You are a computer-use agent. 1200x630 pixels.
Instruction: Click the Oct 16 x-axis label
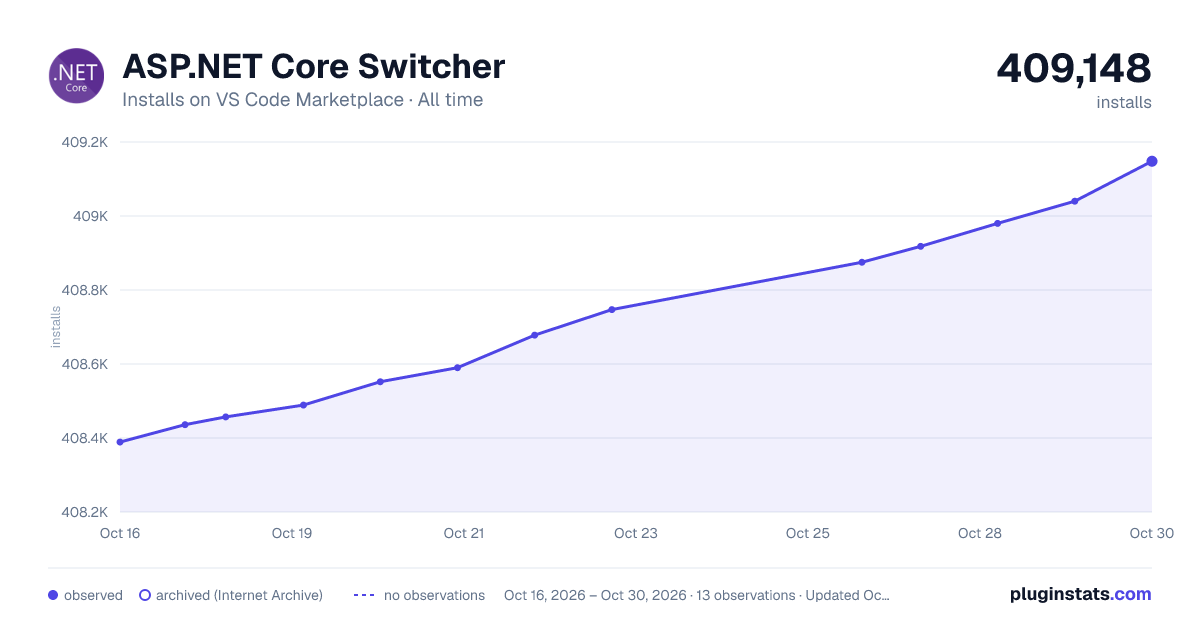click(120, 533)
